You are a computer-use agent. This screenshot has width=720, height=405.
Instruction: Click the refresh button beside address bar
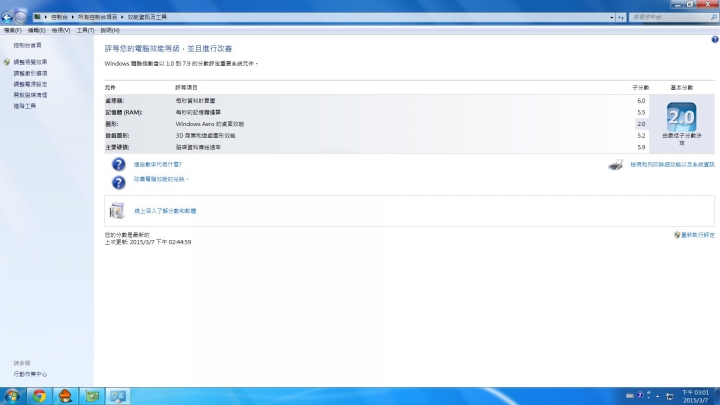[x=621, y=17]
